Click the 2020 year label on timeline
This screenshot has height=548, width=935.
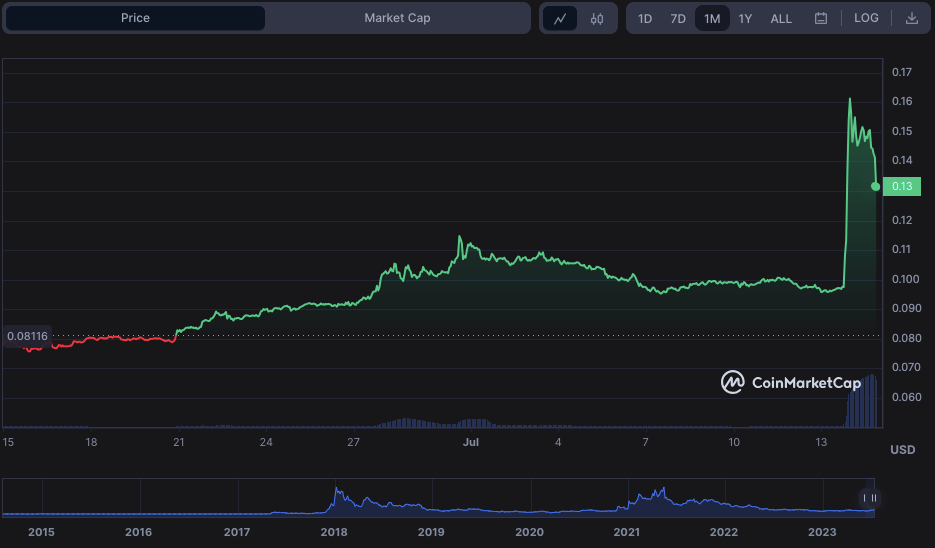pyautogui.click(x=530, y=532)
